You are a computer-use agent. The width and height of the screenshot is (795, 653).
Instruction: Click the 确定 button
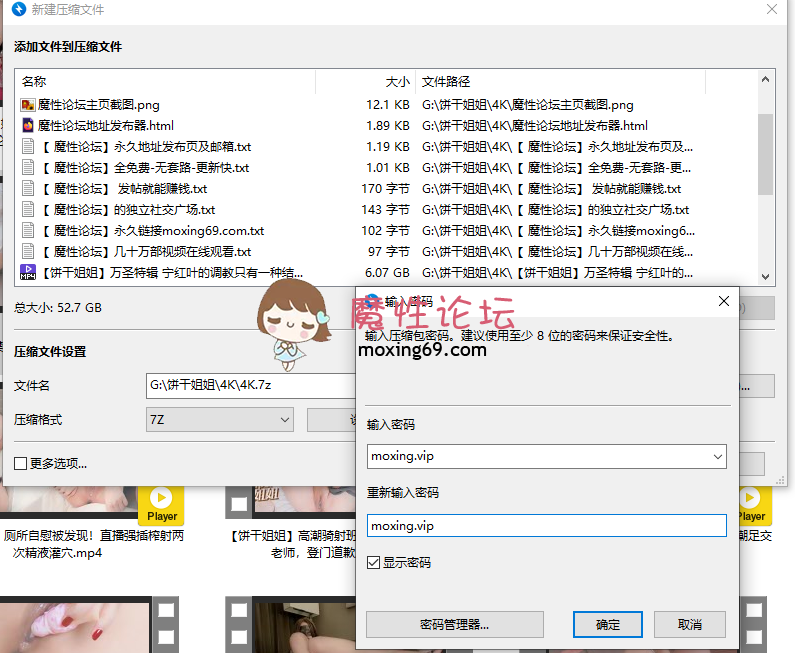point(607,625)
